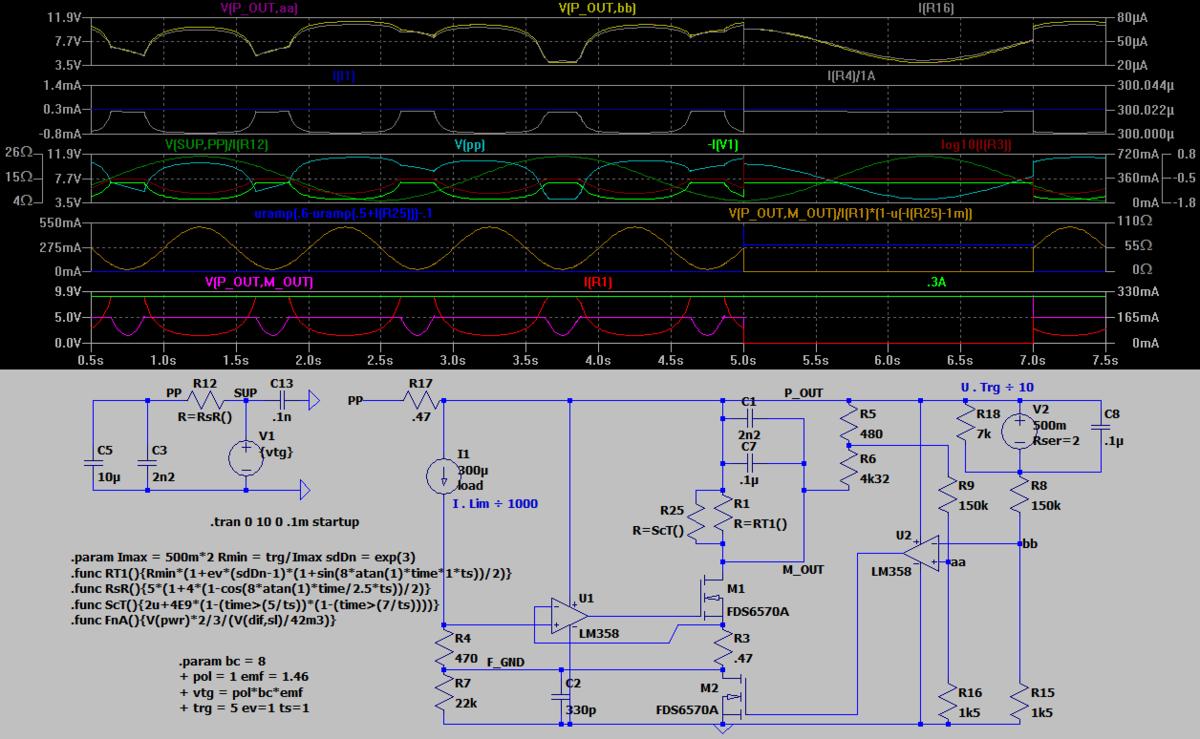Select the log10(I(R3)) trace label
The height and width of the screenshot is (739, 1200).
(976, 145)
